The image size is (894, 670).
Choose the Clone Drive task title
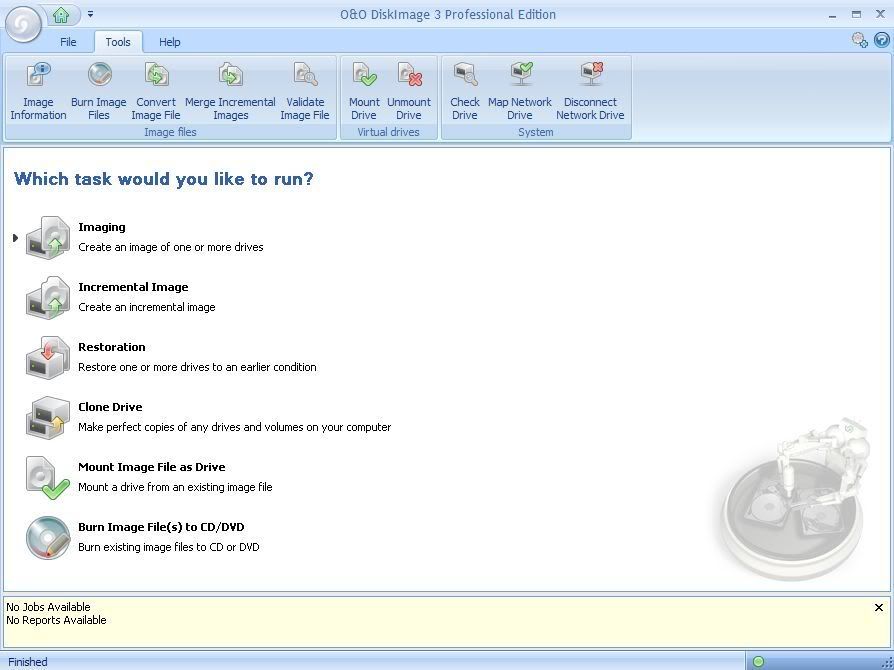(x=110, y=407)
